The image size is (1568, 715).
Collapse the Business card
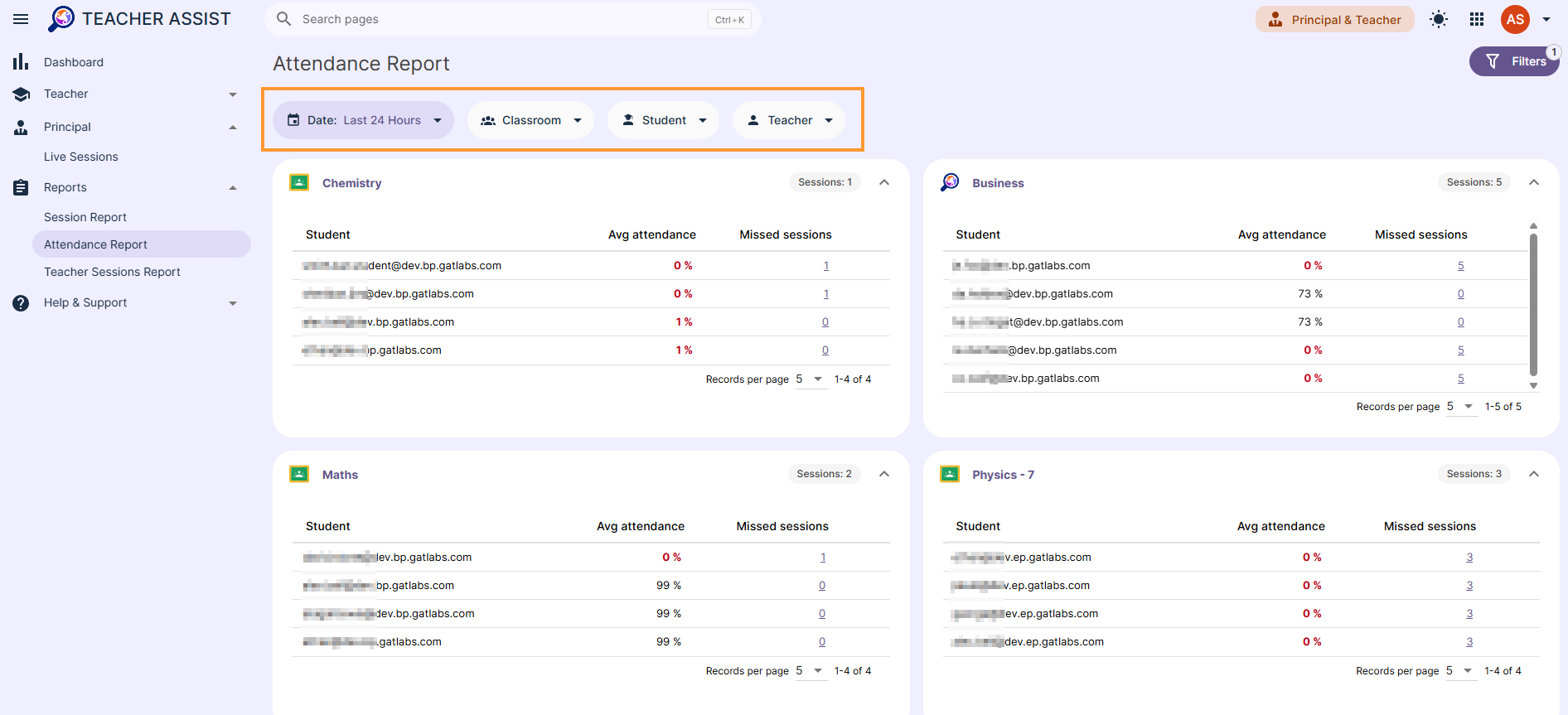[x=1534, y=182]
